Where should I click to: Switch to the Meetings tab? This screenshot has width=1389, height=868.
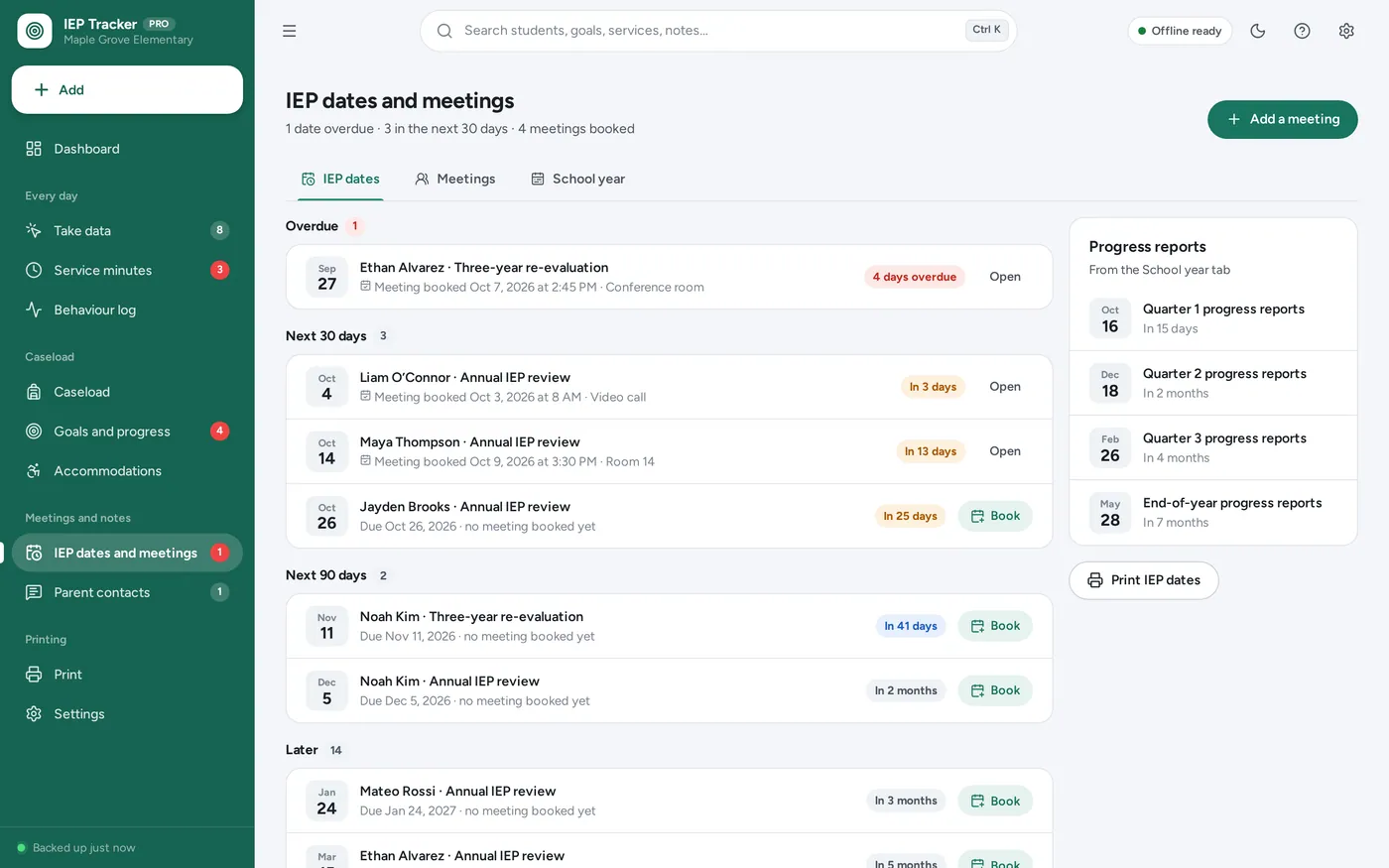coord(454,179)
